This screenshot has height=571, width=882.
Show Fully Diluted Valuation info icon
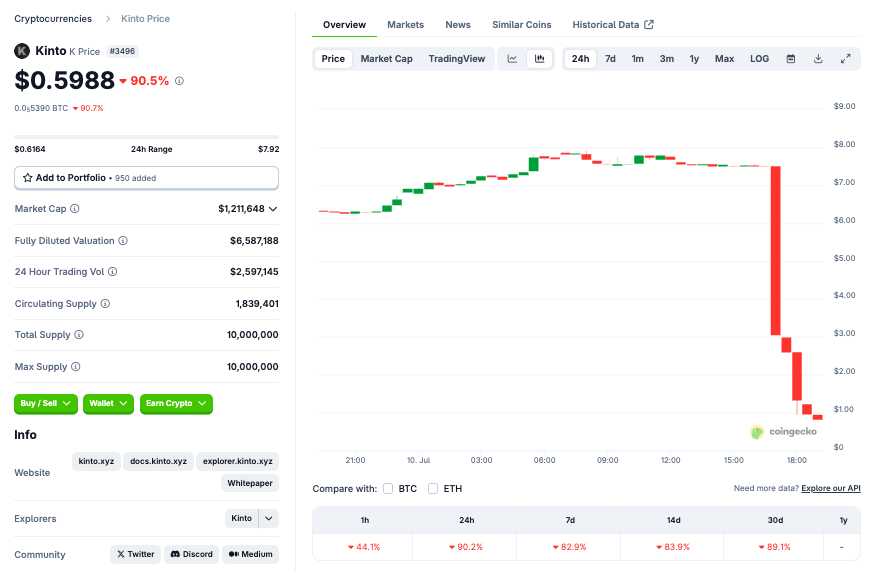tap(123, 241)
